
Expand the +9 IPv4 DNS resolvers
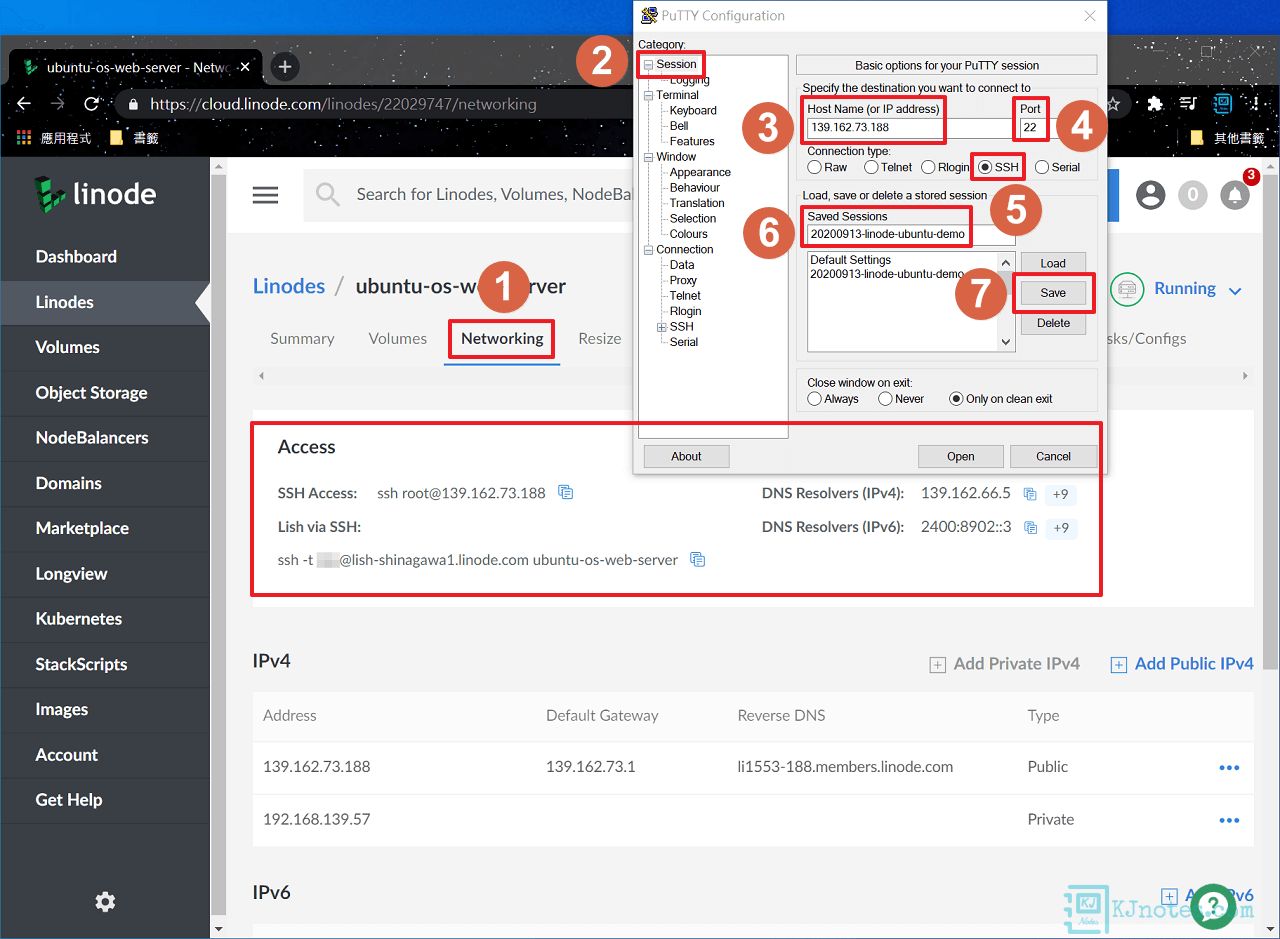(1061, 494)
